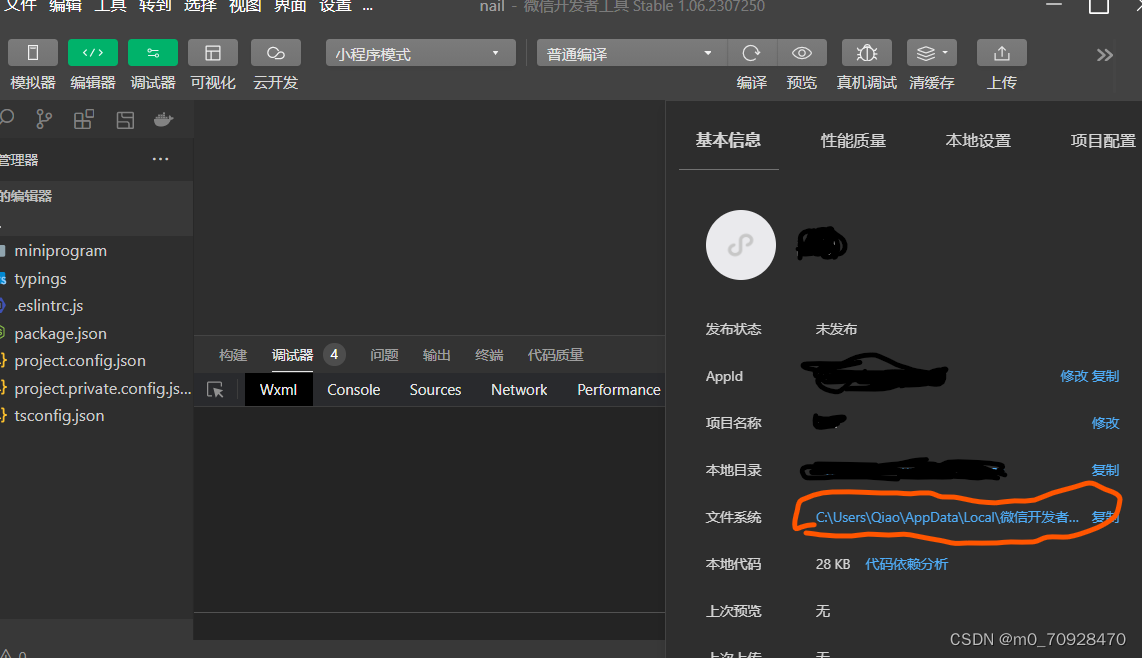Toggle the simulator (模拟器) panel button
Viewport: 1142px width, 658px height.
click(33, 53)
